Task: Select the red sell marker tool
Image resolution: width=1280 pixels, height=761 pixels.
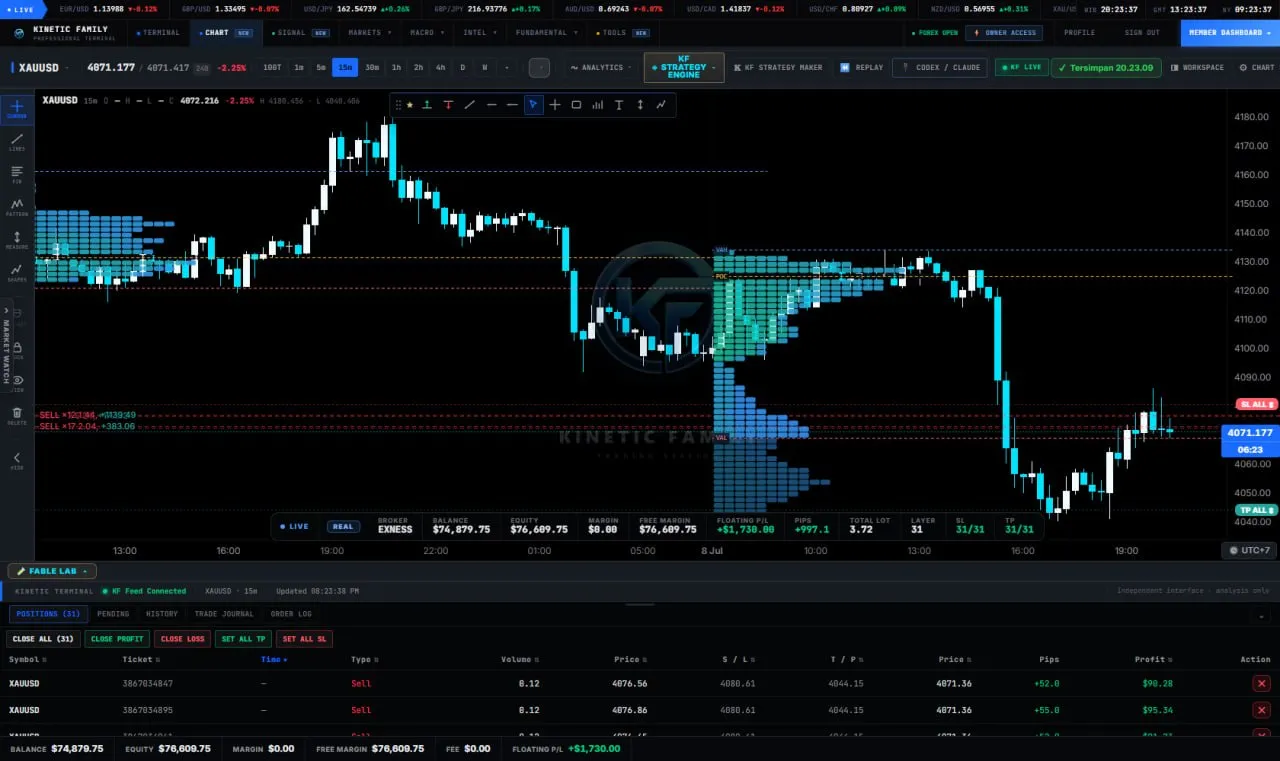Action: coord(448,105)
